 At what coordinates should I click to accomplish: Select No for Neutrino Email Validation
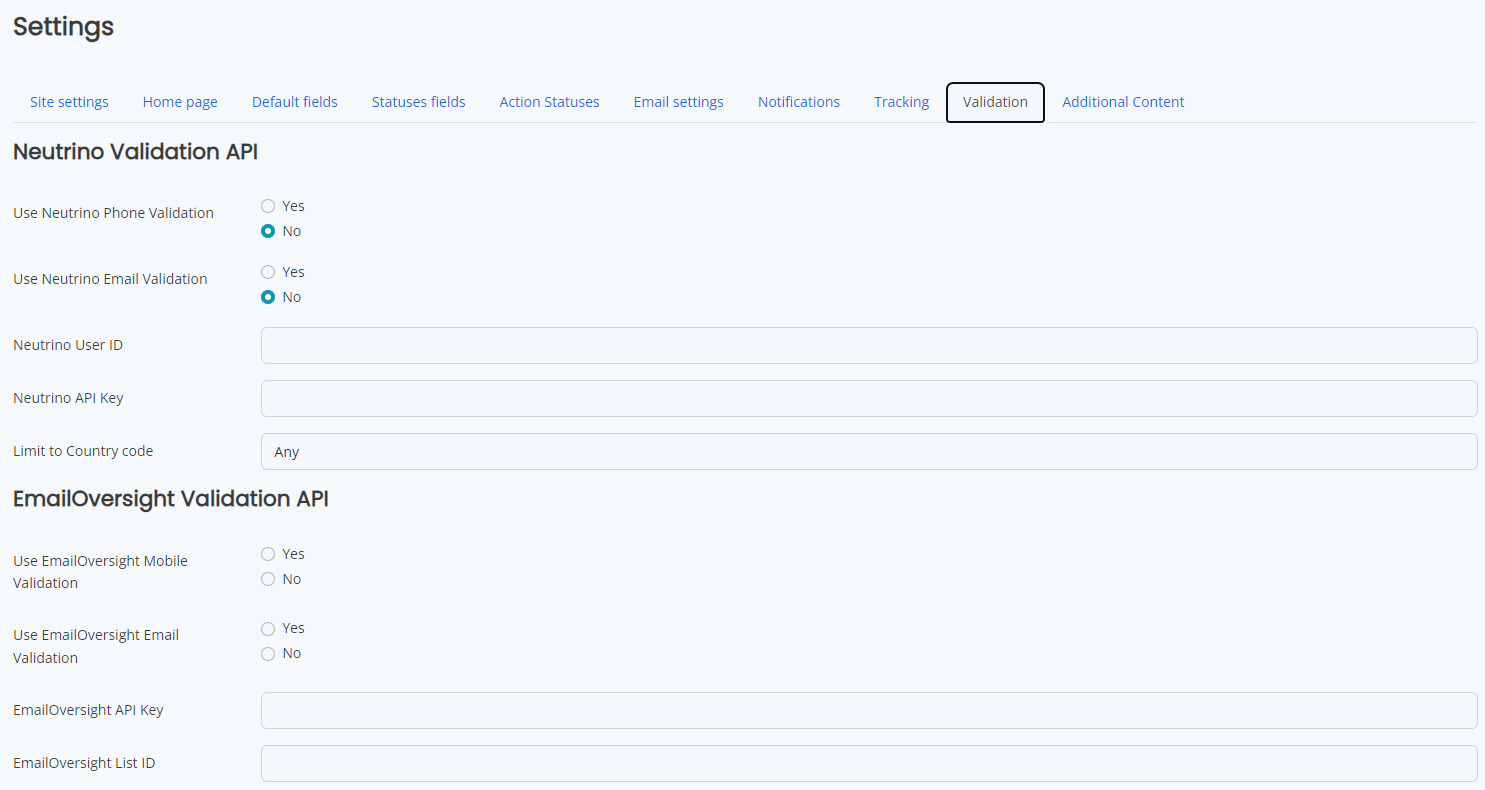pos(268,297)
